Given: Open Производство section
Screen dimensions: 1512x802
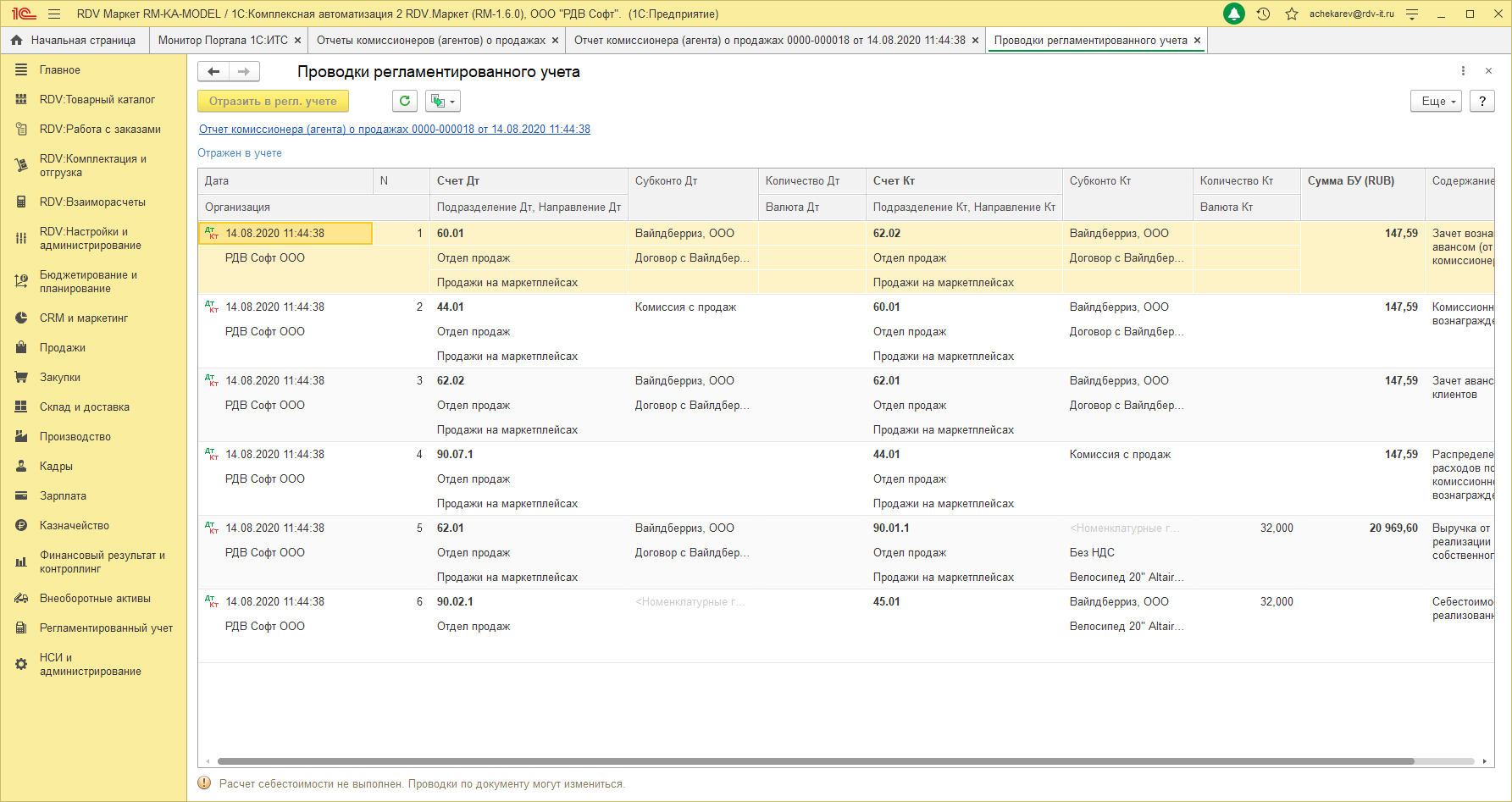Looking at the screenshot, I should point(75,437).
